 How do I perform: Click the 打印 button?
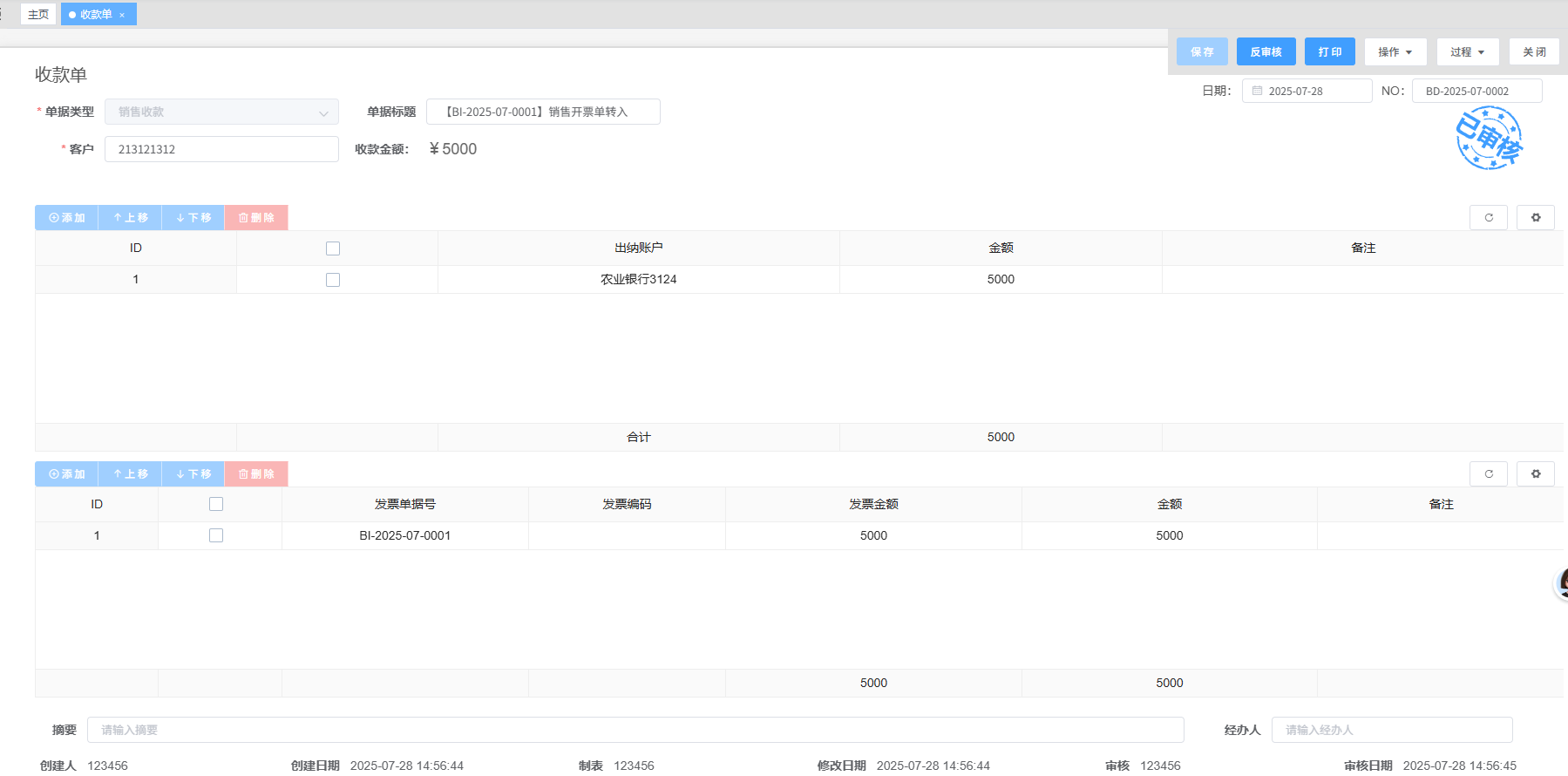pos(1329,52)
